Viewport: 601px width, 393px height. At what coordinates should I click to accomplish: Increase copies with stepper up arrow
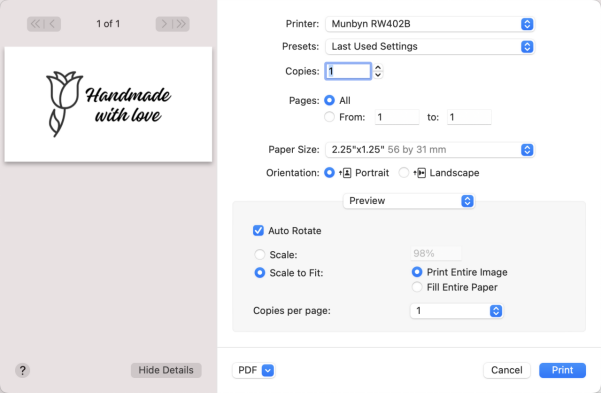[378, 67]
